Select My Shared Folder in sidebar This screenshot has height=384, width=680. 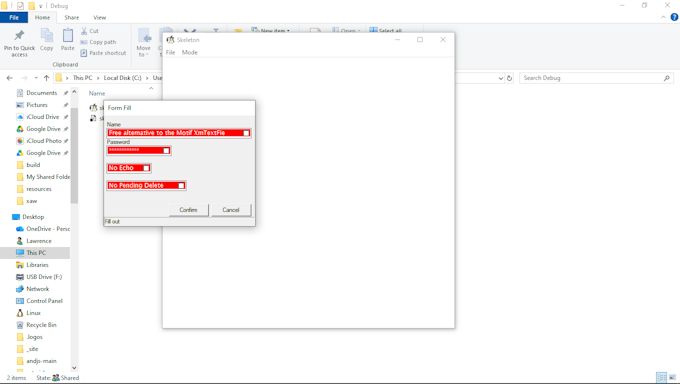click(48, 177)
